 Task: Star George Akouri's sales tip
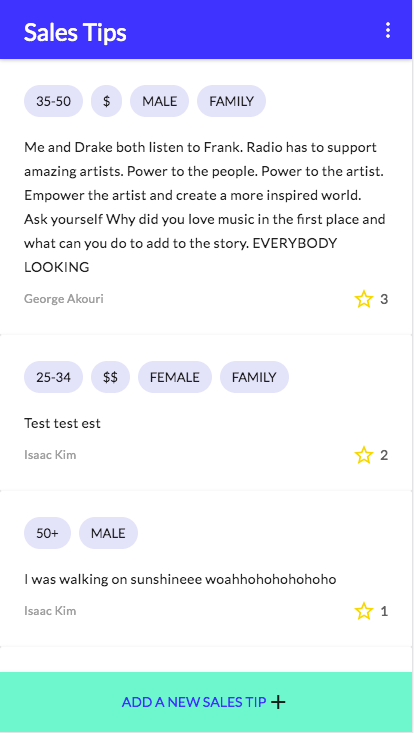364,299
